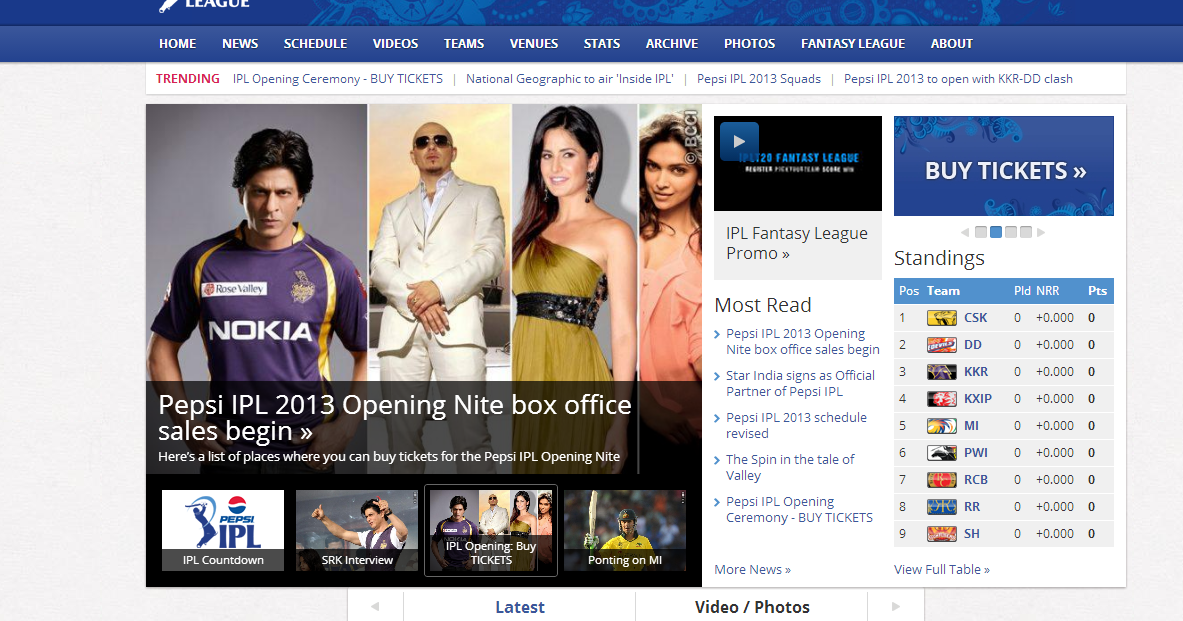
Task: Click the Standings heading
Action: click(939, 258)
